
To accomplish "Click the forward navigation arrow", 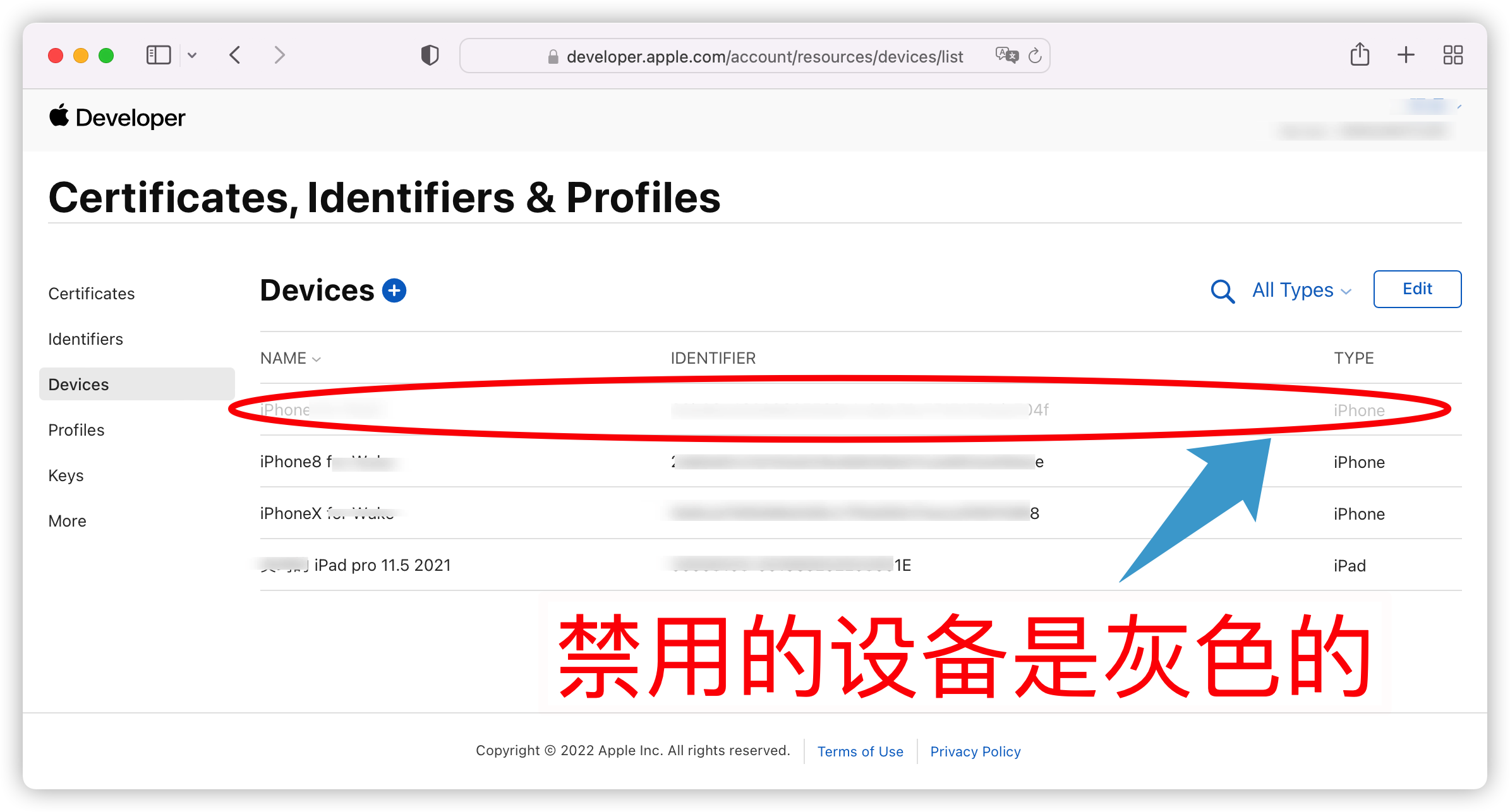I will coord(279,55).
